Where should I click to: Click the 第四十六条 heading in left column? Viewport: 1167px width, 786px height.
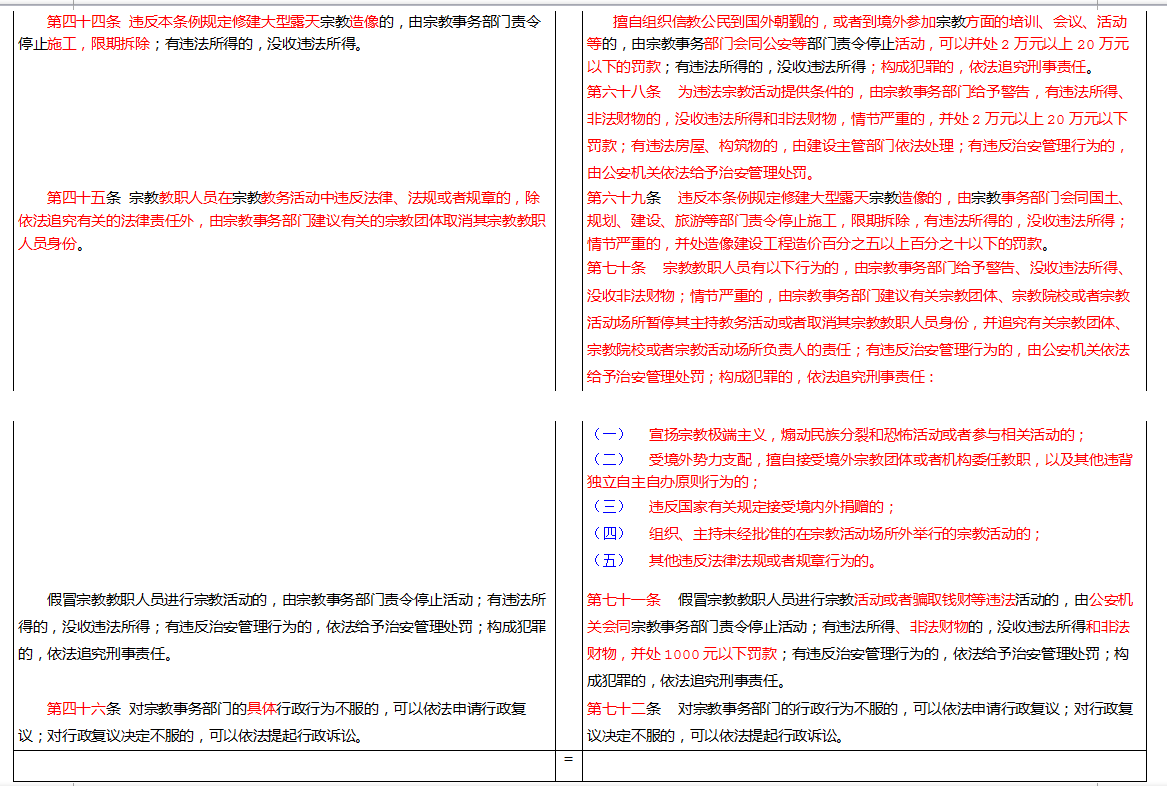coord(84,709)
